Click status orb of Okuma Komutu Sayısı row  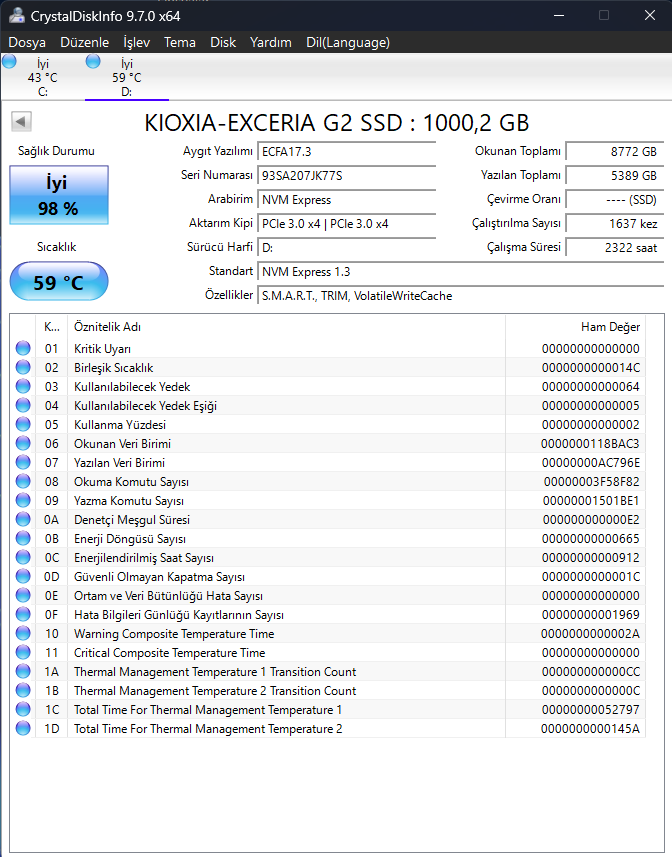click(x=23, y=482)
